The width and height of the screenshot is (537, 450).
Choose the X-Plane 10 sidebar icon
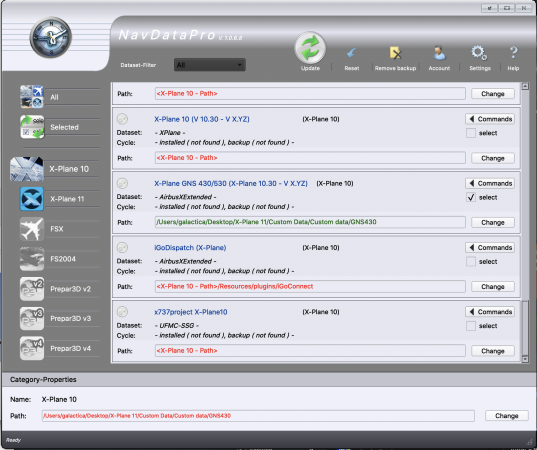coord(27,169)
